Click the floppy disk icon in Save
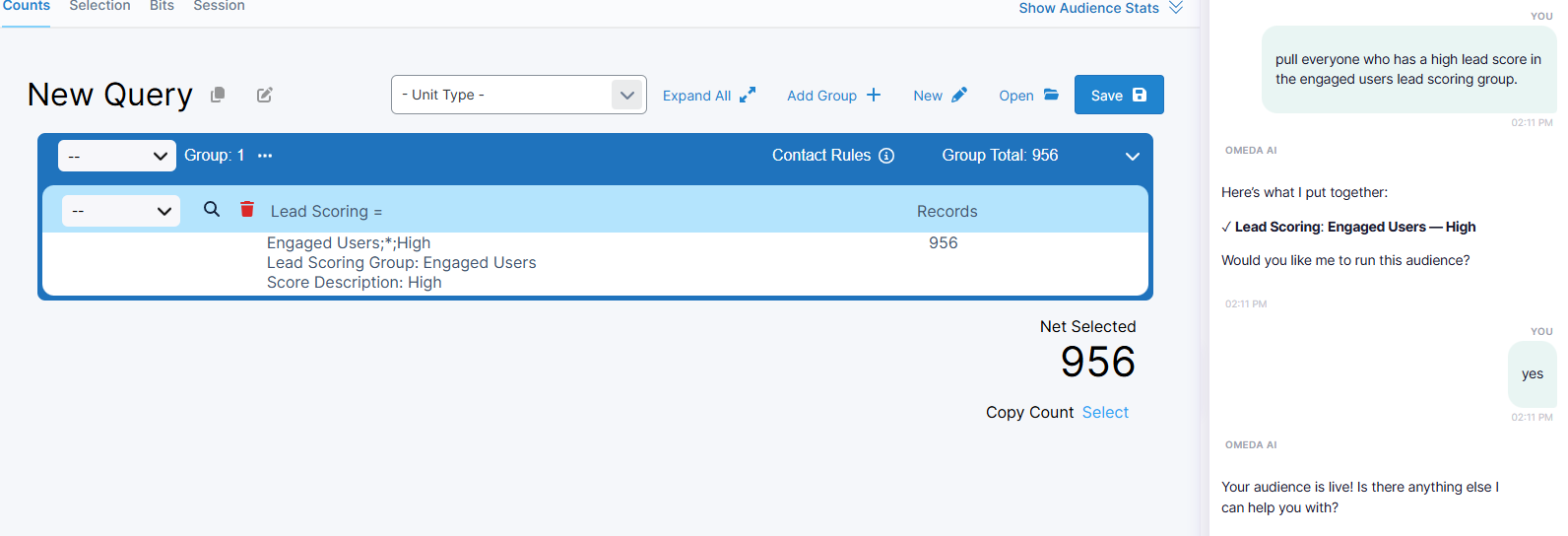The image size is (1568, 536). (1140, 95)
